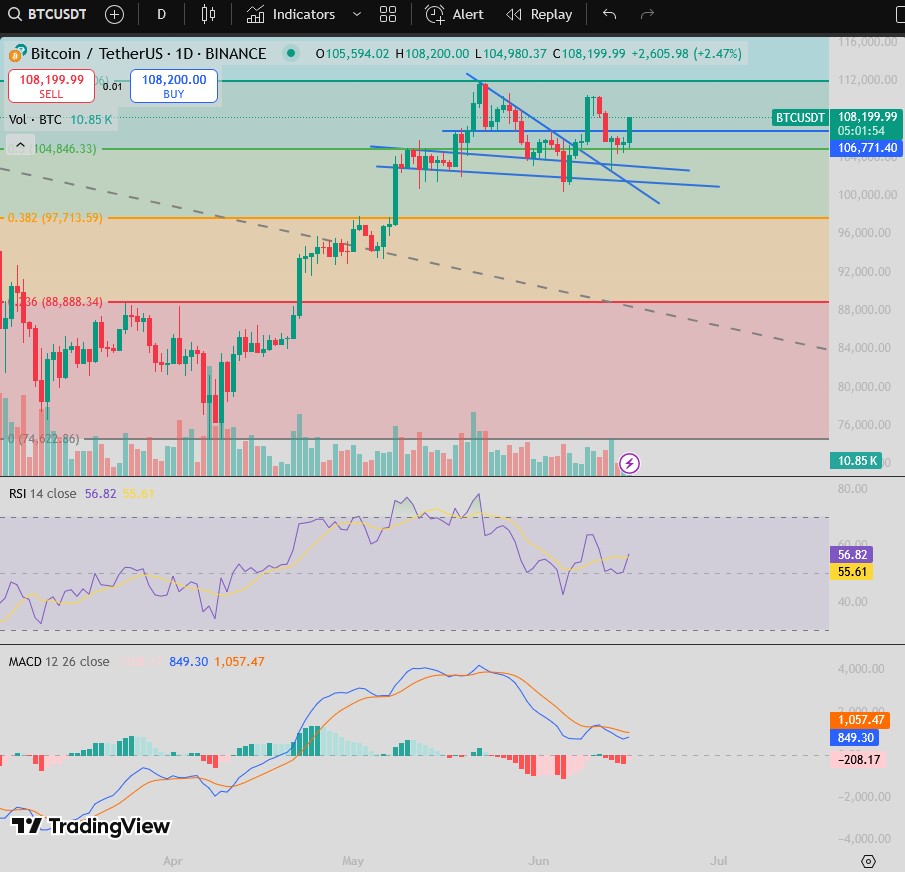Click the Jun label on time axis
905x872 pixels.
[538, 861]
